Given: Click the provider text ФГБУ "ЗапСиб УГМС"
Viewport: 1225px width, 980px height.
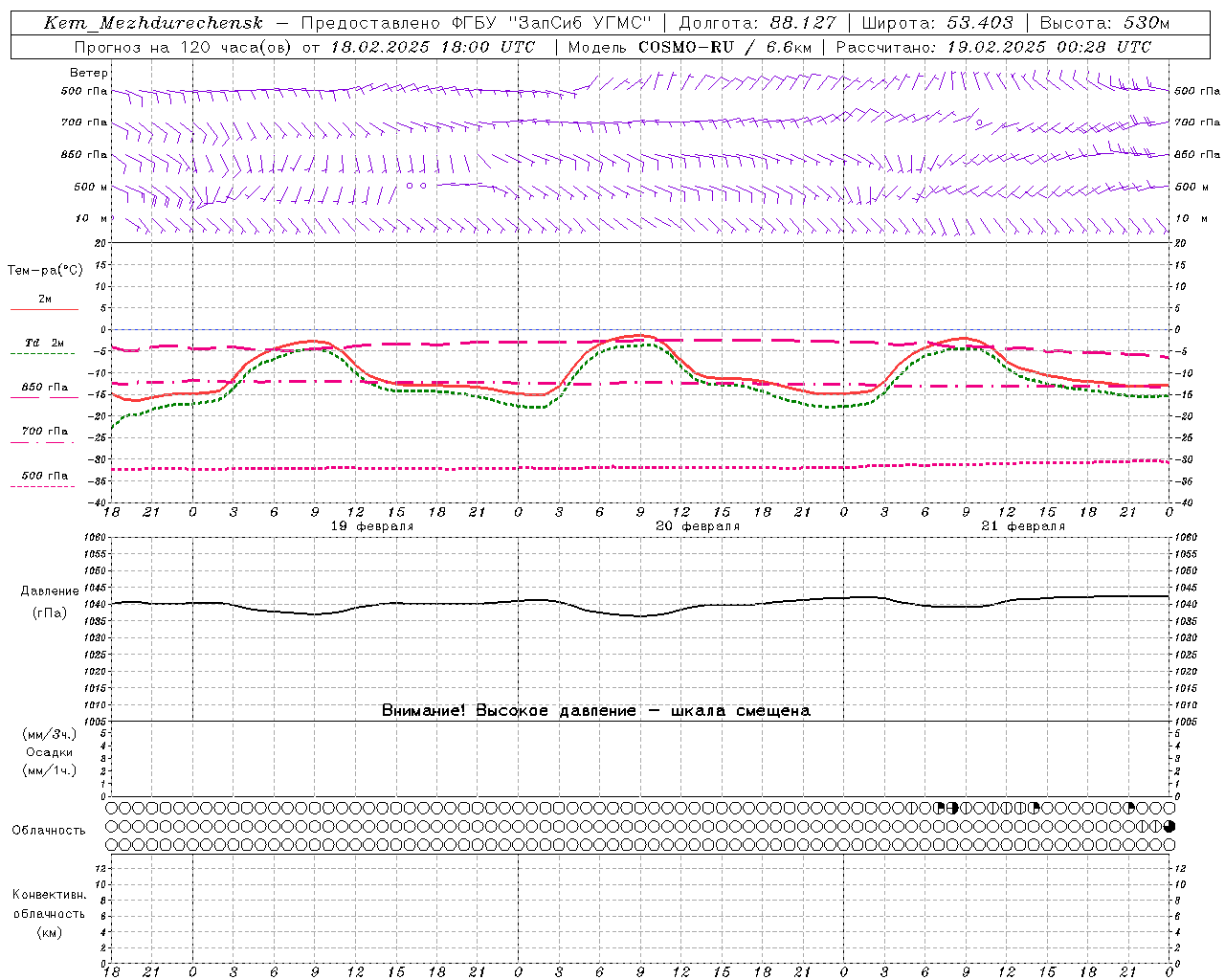Looking at the screenshot, I should point(551,23).
